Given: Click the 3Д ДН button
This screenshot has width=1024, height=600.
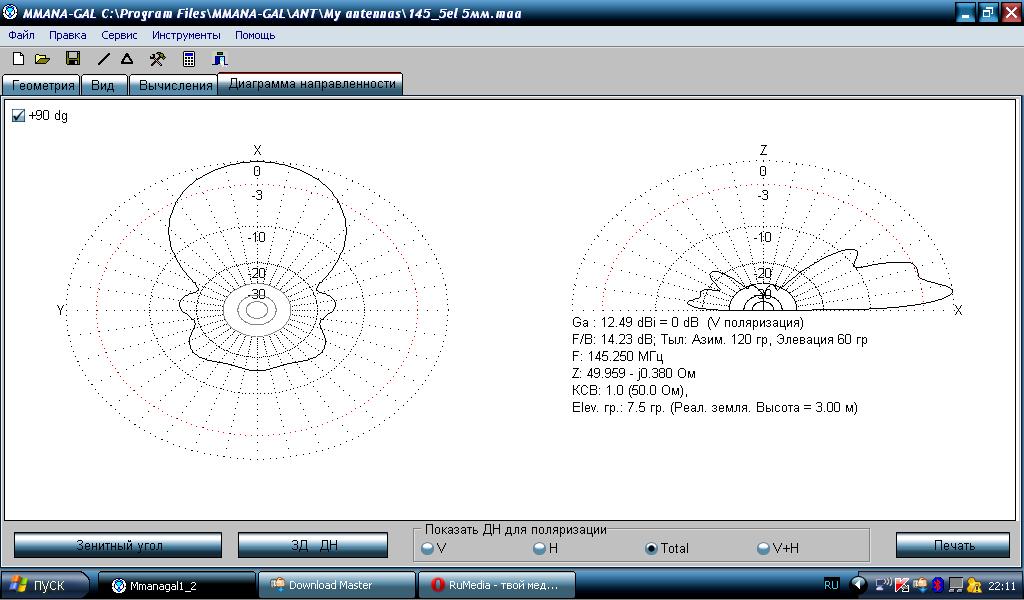Looking at the screenshot, I should [313, 545].
